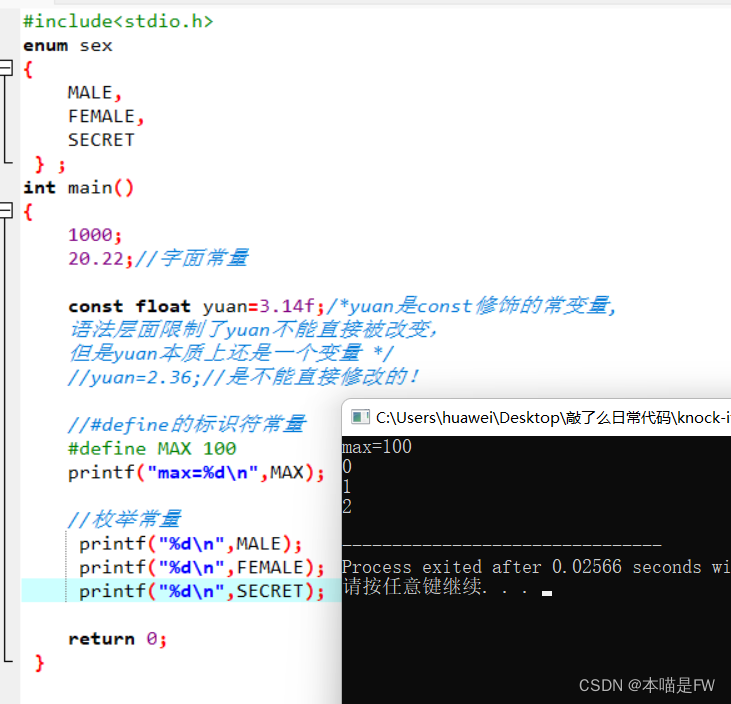
Task: Click the SECRET enumerator in enum
Action: [101, 140]
